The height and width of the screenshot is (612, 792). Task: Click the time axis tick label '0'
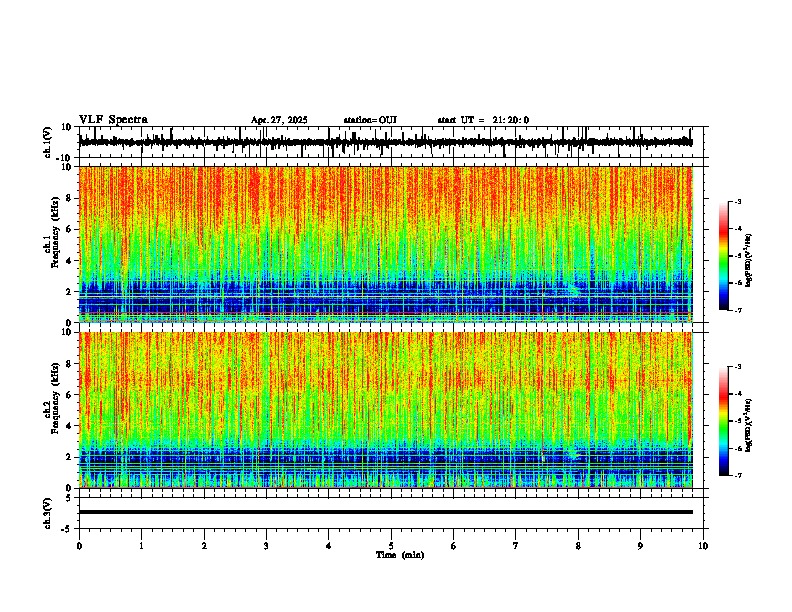coord(79,546)
